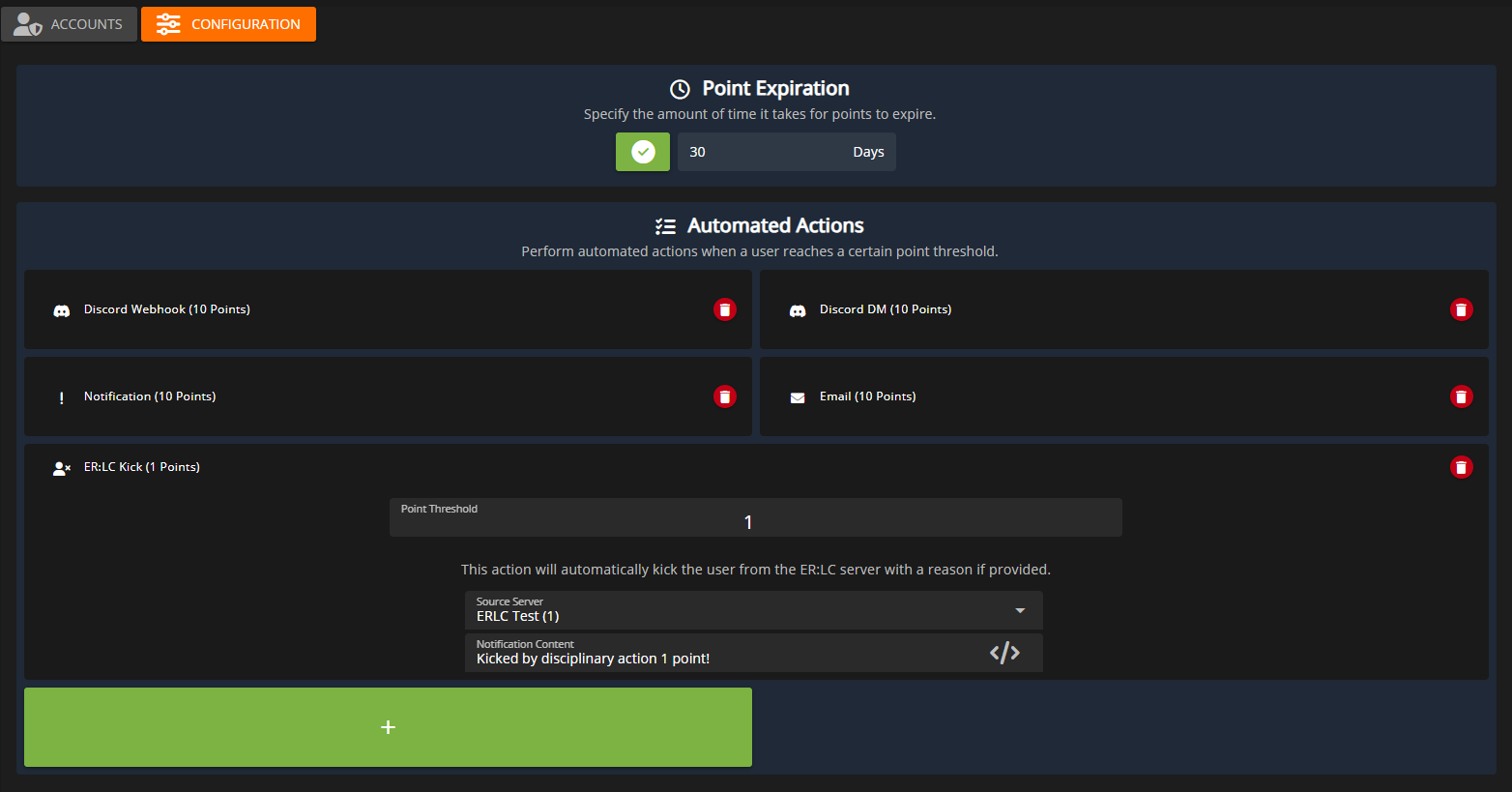Delete the ER:LC Kick action
The height and width of the screenshot is (792, 1512).
tap(1461, 467)
